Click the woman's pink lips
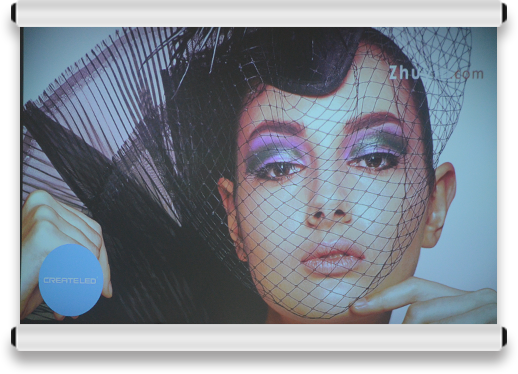Viewport: 518px width, 374px height. click(x=333, y=257)
